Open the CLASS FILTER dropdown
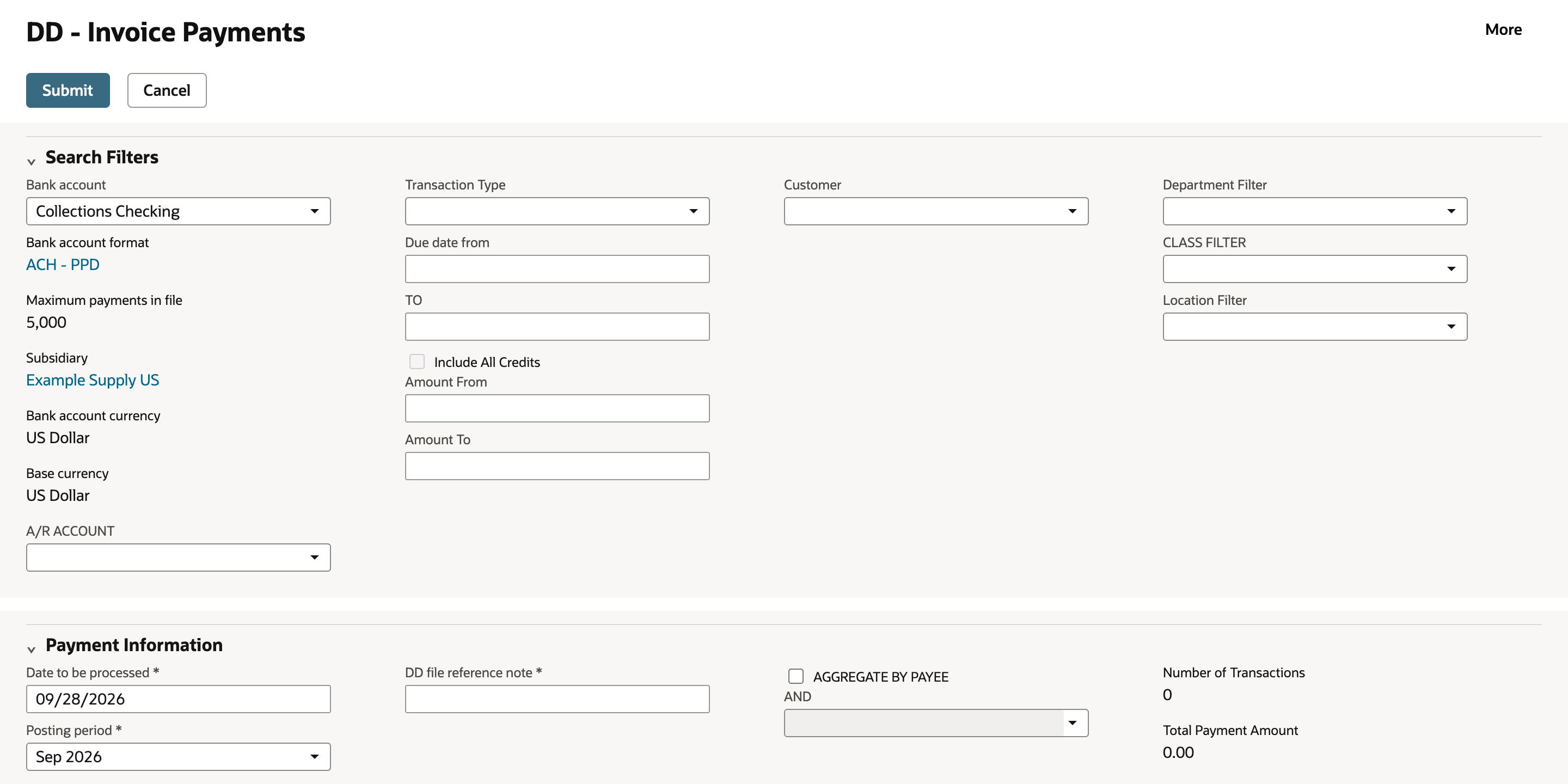The width and height of the screenshot is (1568, 784). pos(1315,269)
